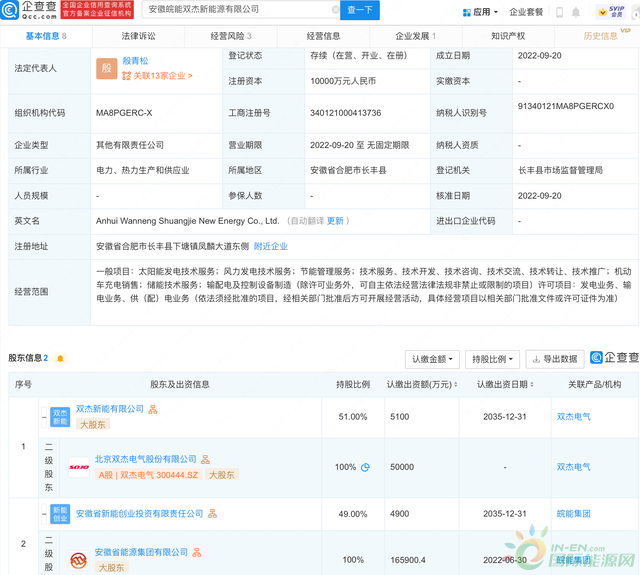Viewport: 640px width, 575px height.
Task: Open the 持股比例 dropdown filter
Action: (x=492, y=360)
